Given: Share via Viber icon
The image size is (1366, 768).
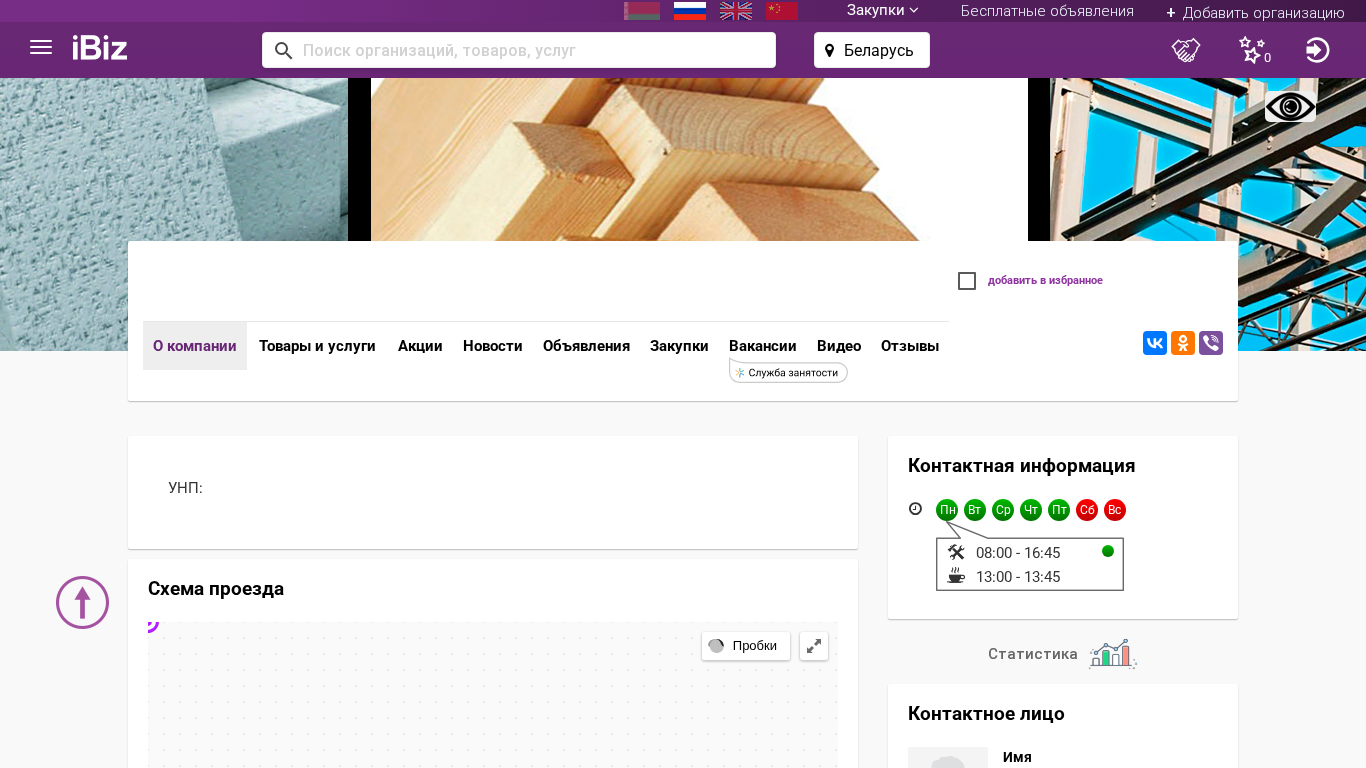Looking at the screenshot, I should pyautogui.click(x=1211, y=343).
